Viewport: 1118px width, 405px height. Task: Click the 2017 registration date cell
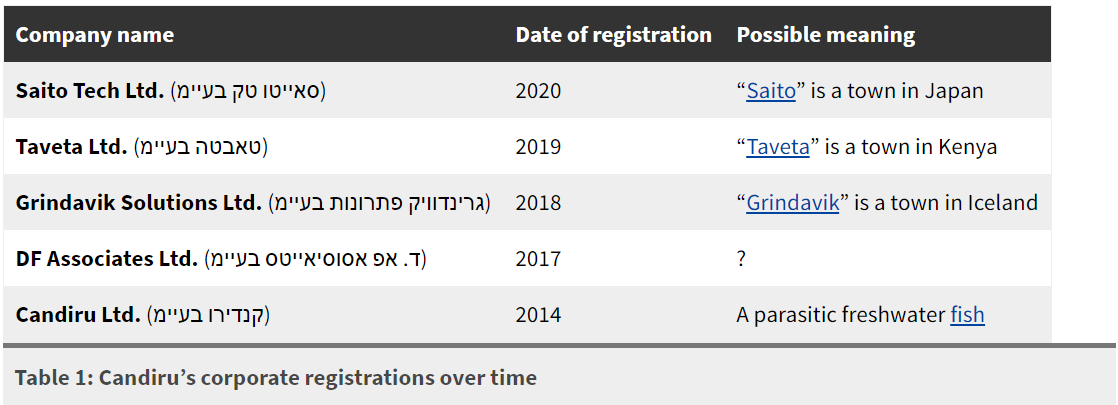[x=538, y=259]
